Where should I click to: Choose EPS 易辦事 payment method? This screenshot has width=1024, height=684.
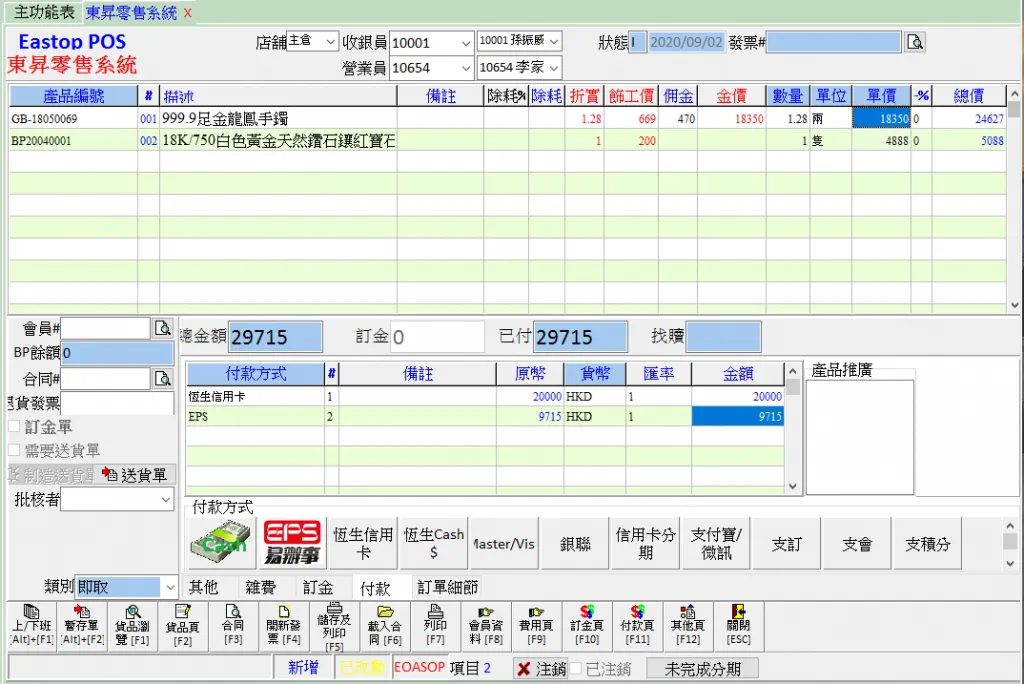point(291,543)
